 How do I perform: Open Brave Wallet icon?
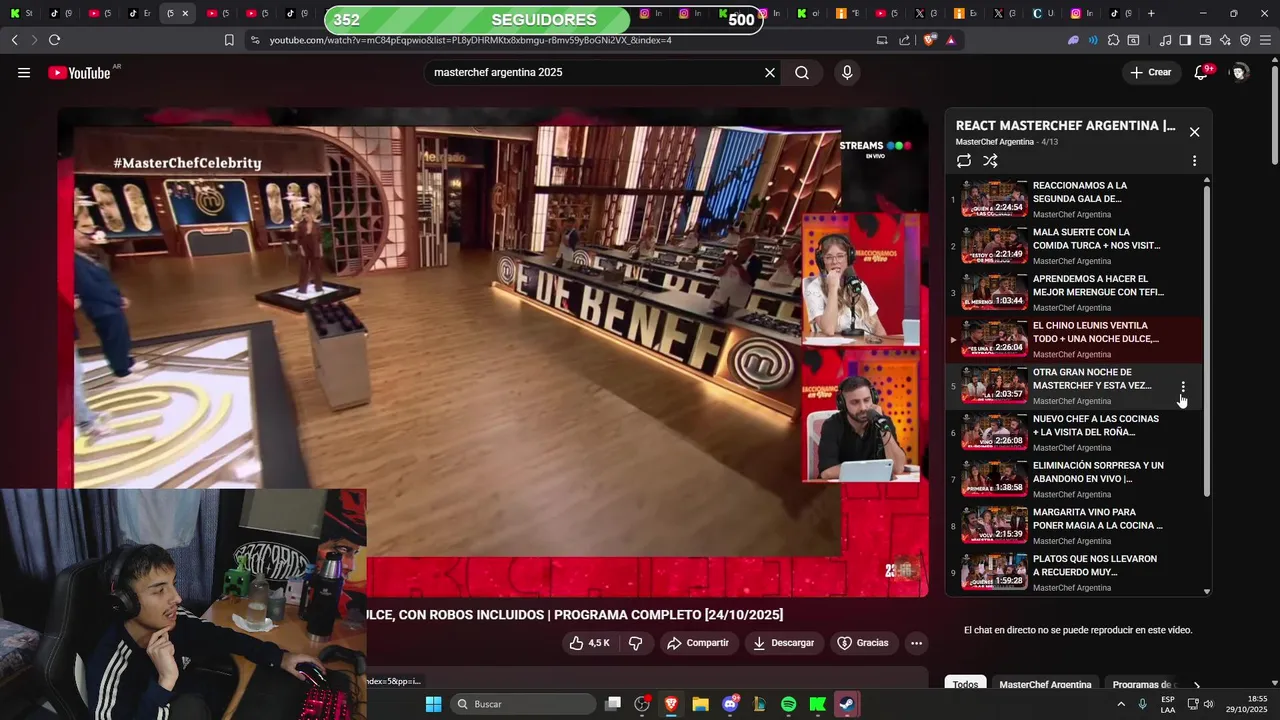(x=1205, y=40)
